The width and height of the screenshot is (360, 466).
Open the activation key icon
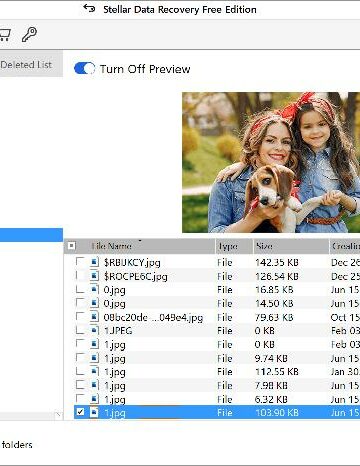coord(29,34)
